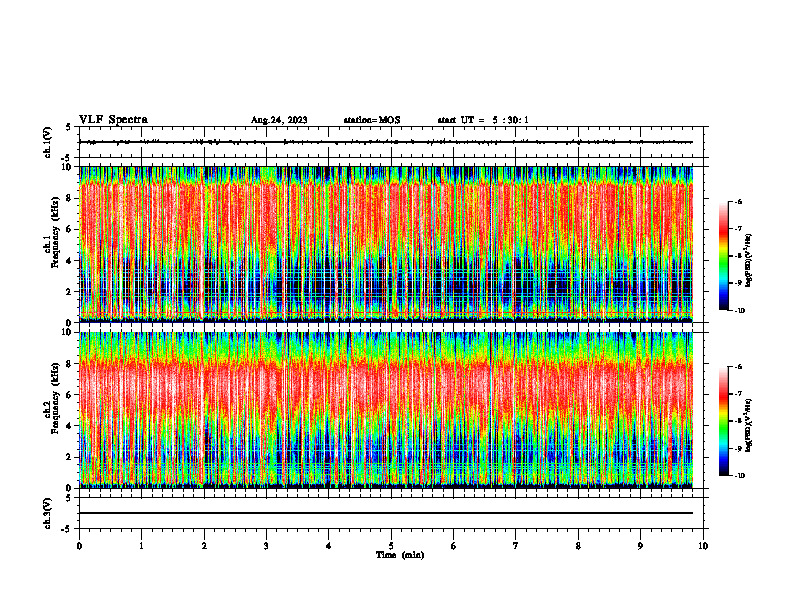Click the ch.1(V) axis label at the top
The width and height of the screenshot is (792, 612).
pyautogui.click(x=48, y=142)
